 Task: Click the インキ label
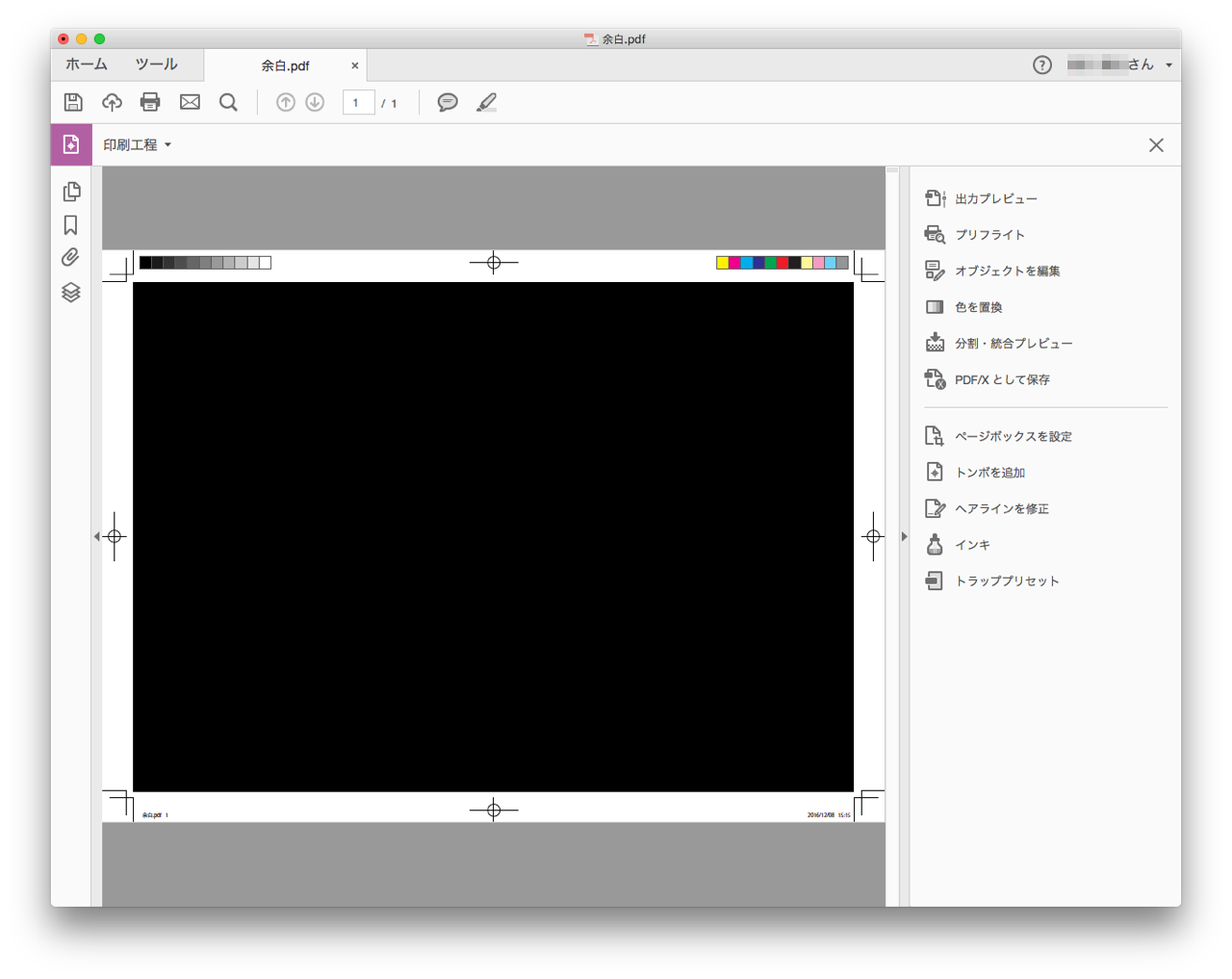click(x=972, y=545)
